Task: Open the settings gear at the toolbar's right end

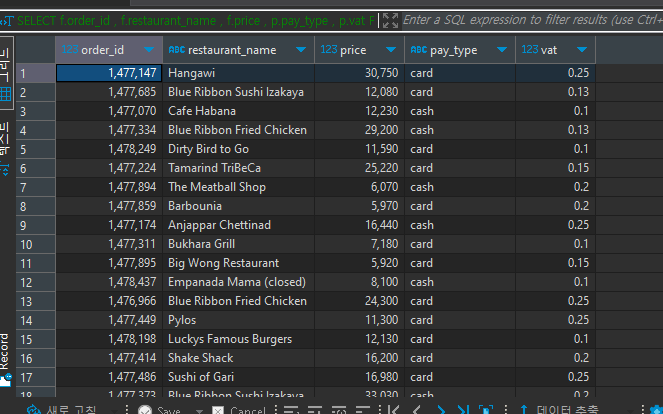Action: 656,411
